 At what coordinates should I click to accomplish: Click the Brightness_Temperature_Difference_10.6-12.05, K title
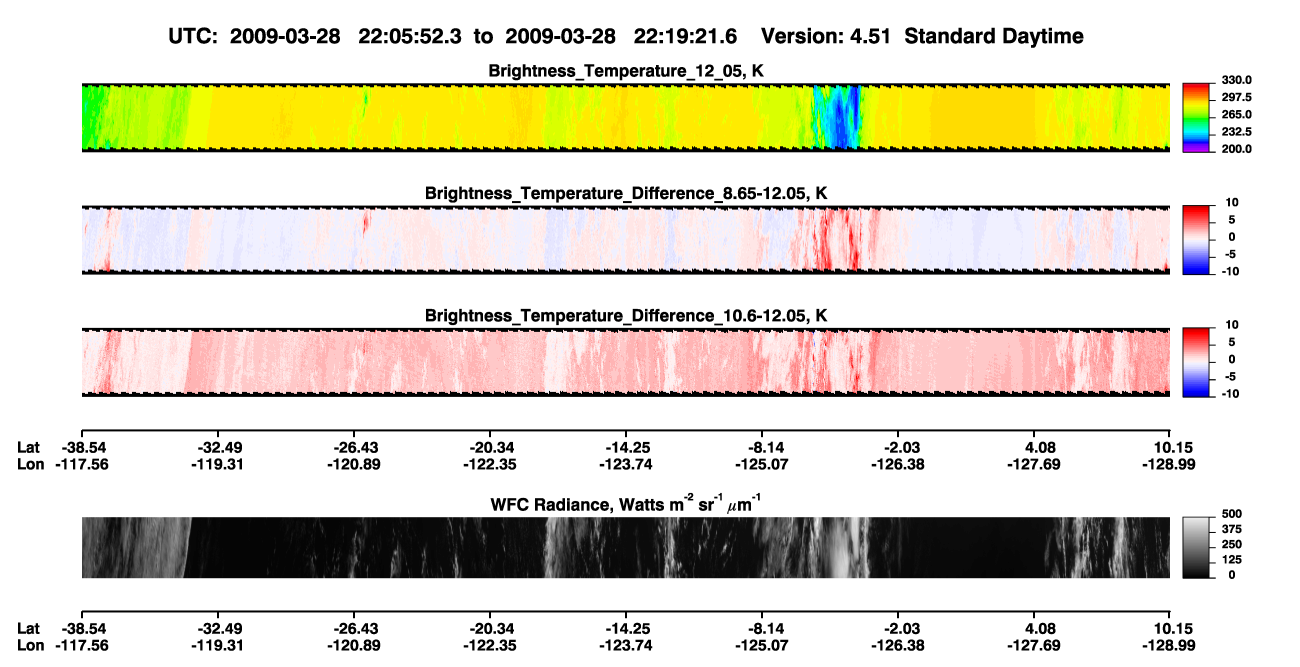pyautogui.click(x=626, y=315)
